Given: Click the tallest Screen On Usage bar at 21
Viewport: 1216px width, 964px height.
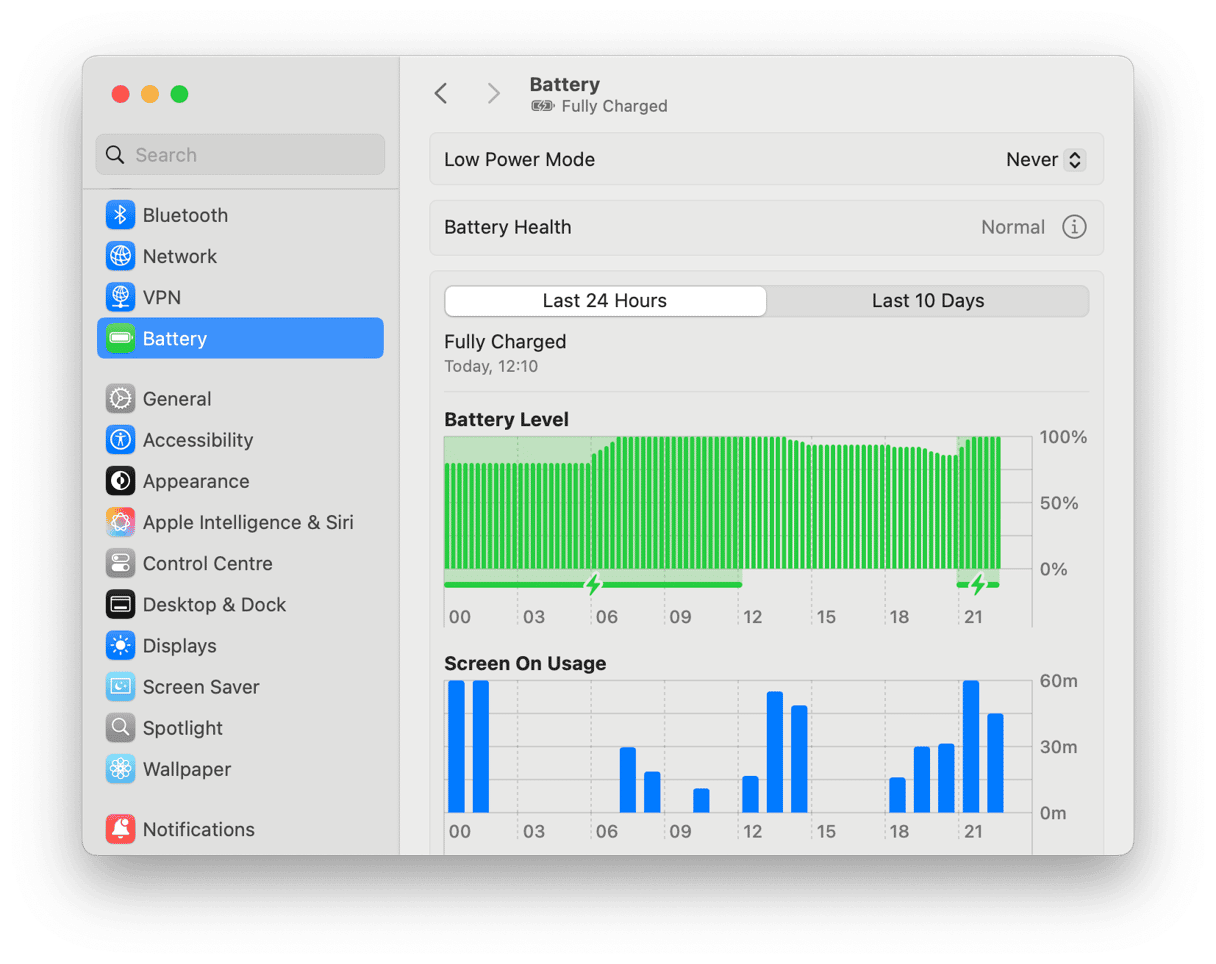Looking at the screenshot, I should (x=970, y=746).
